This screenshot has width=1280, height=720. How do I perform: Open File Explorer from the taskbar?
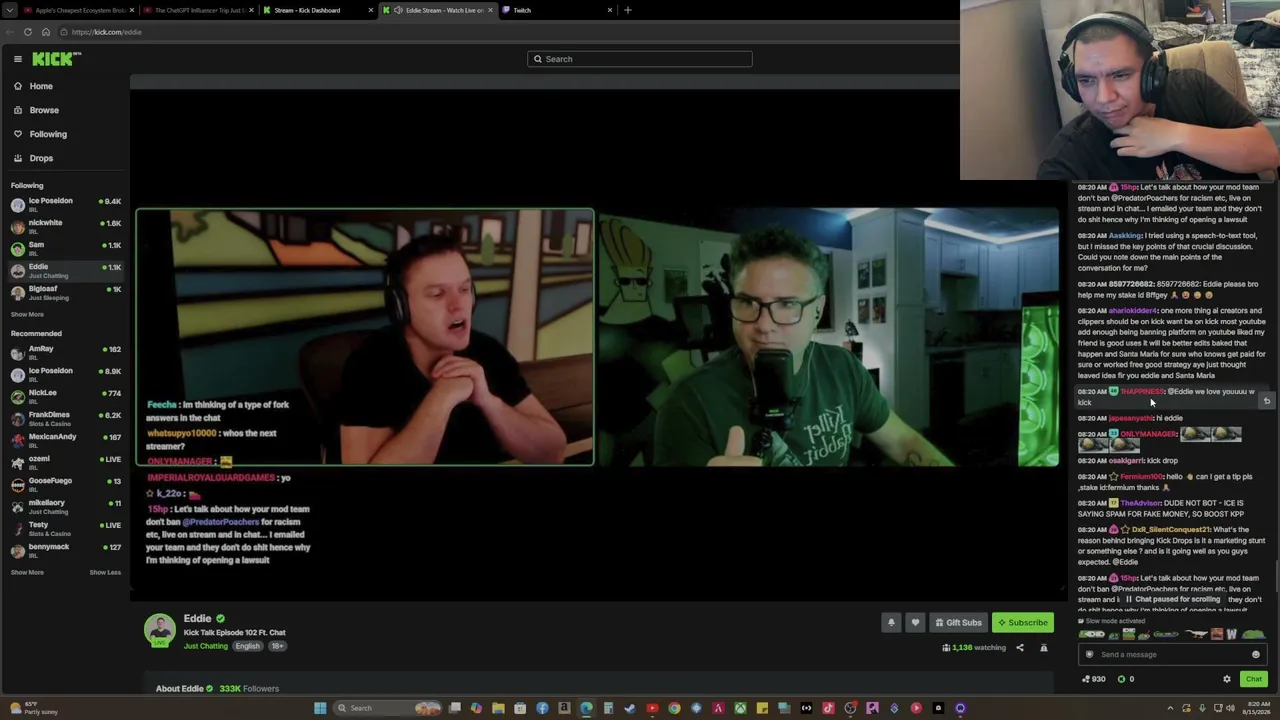[498, 708]
